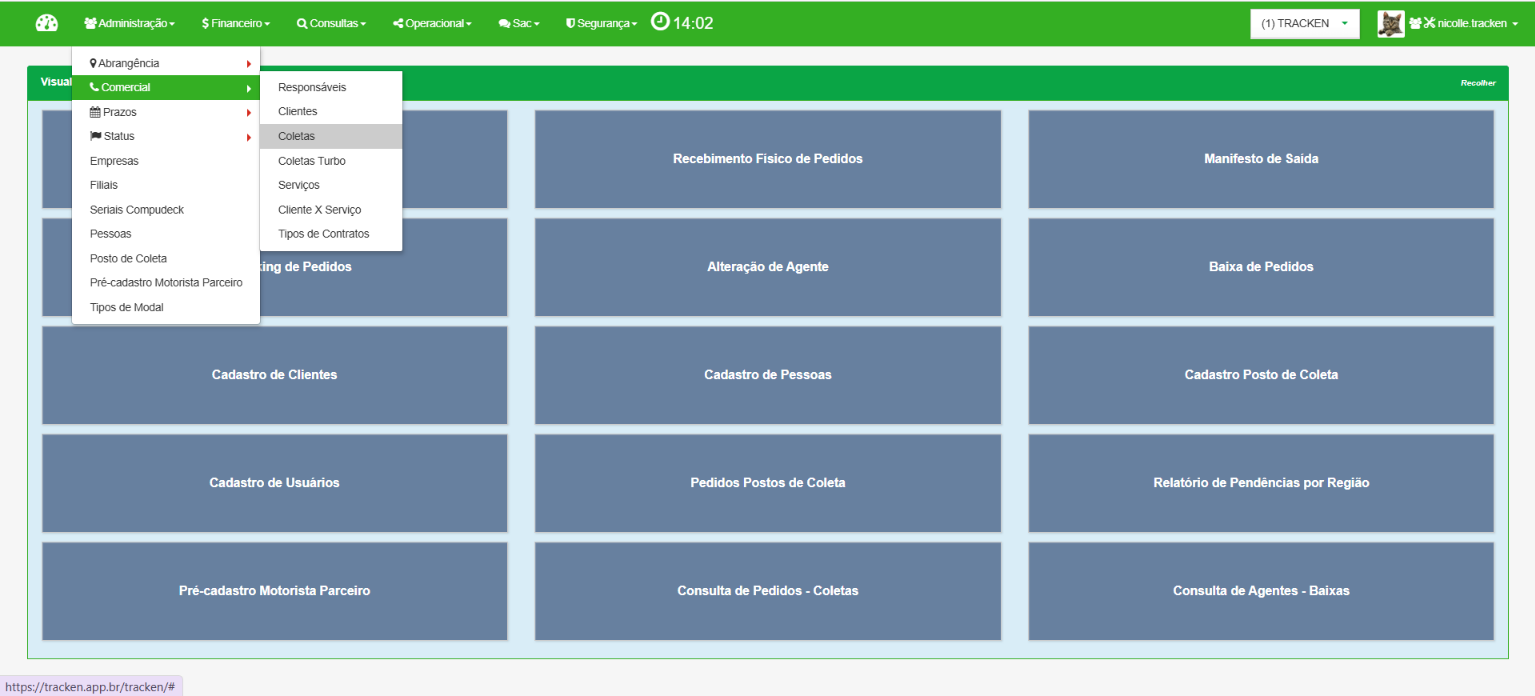Open the Cadastro de Pessoas tile

coord(768,375)
